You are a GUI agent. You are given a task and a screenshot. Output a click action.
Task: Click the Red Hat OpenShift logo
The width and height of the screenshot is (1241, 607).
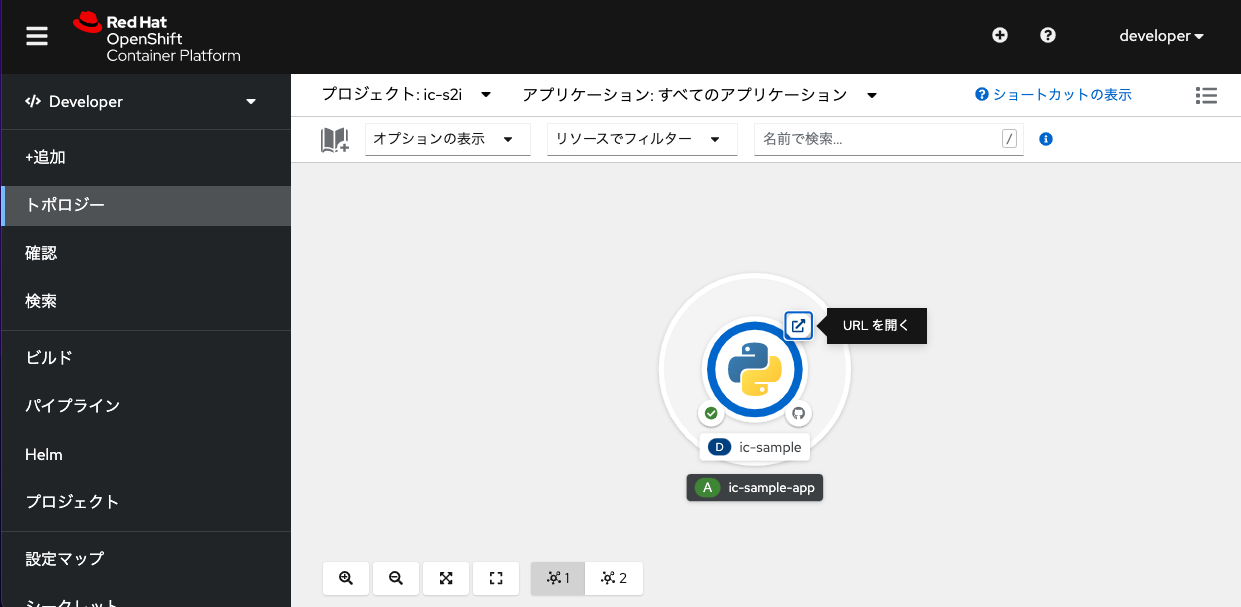pos(157,37)
